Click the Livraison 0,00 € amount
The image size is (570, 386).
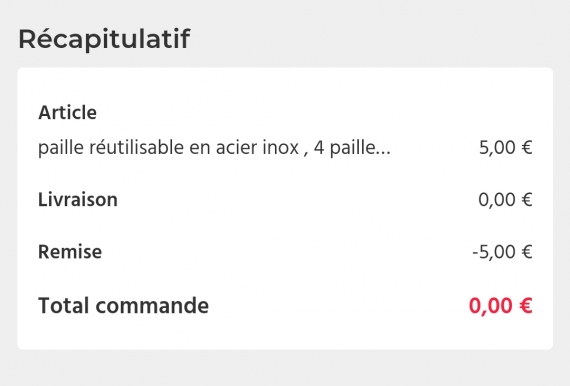click(x=505, y=200)
